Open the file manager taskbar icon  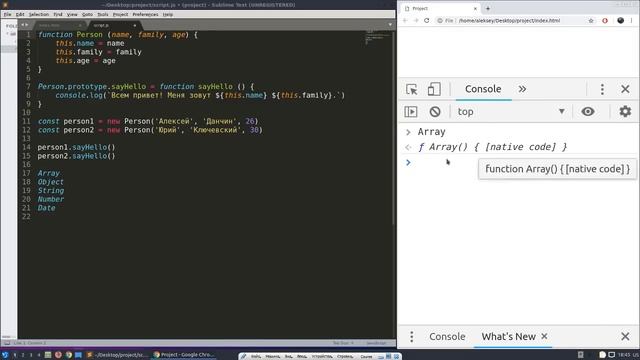pos(78,355)
